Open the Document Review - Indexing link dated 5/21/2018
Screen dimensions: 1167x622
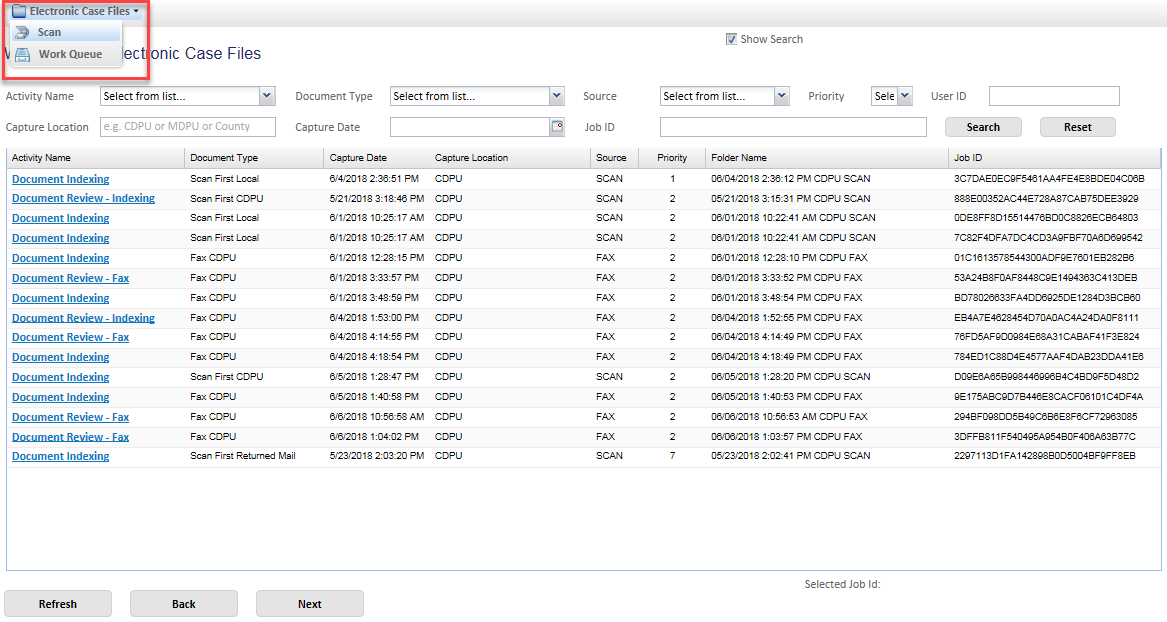click(x=83, y=198)
